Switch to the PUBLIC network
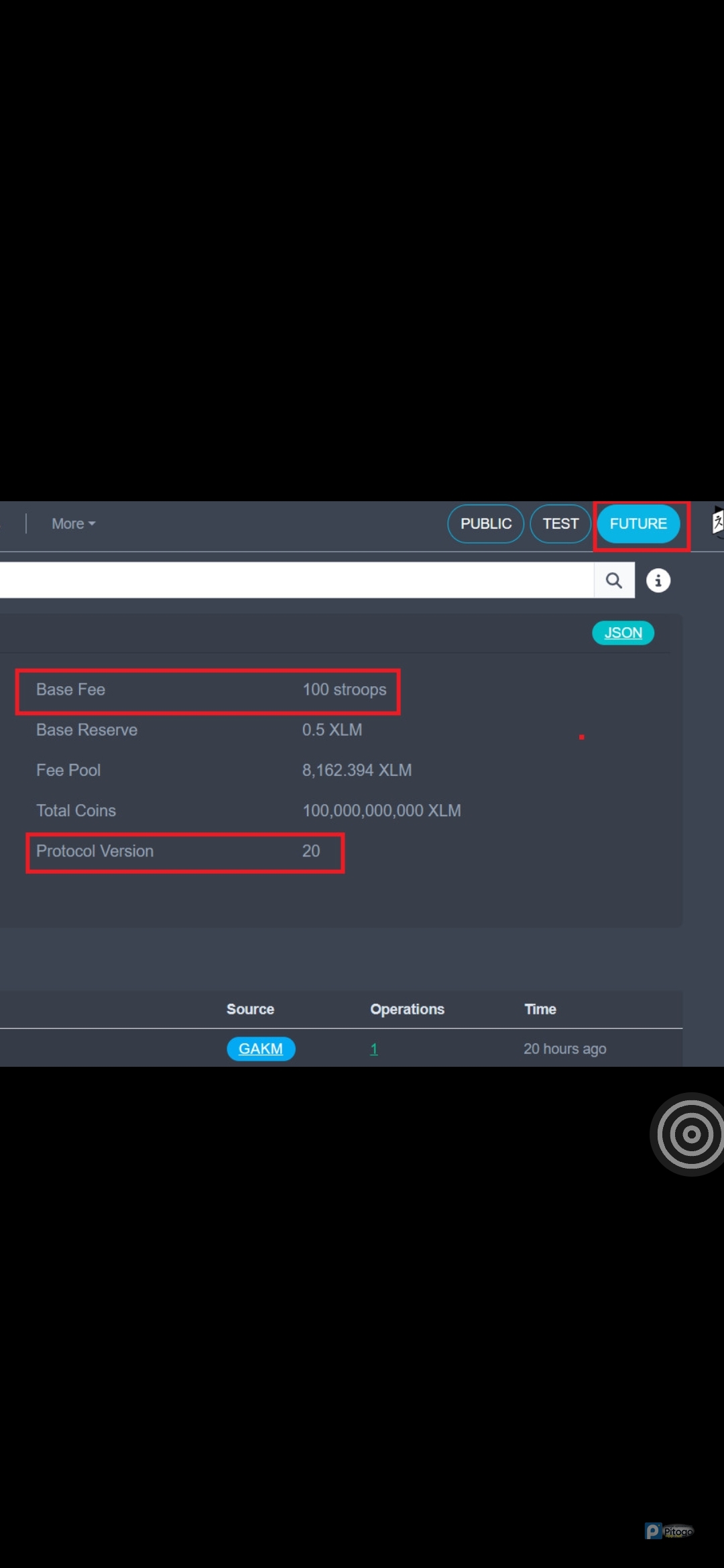This screenshot has width=724, height=1568. click(485, 524)
